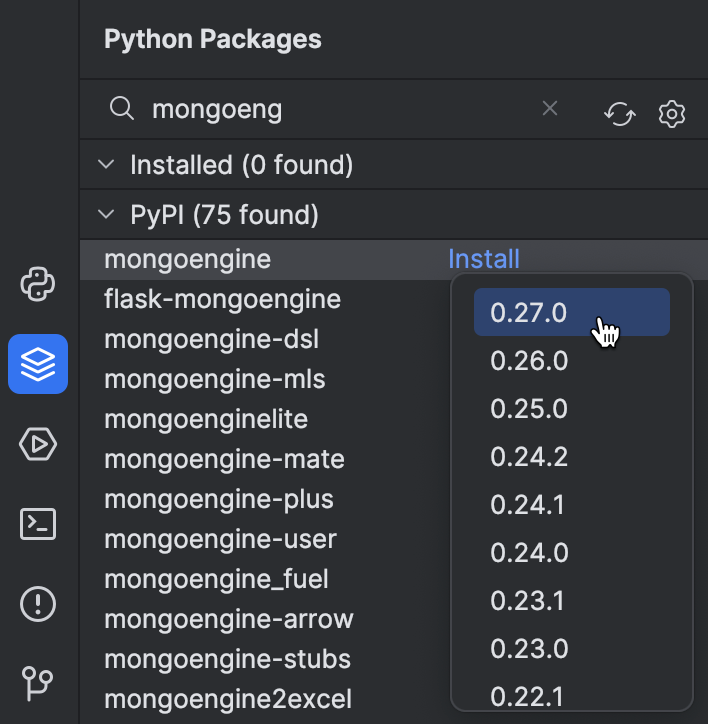Select the mongoengine-mls package

point(215,379)
